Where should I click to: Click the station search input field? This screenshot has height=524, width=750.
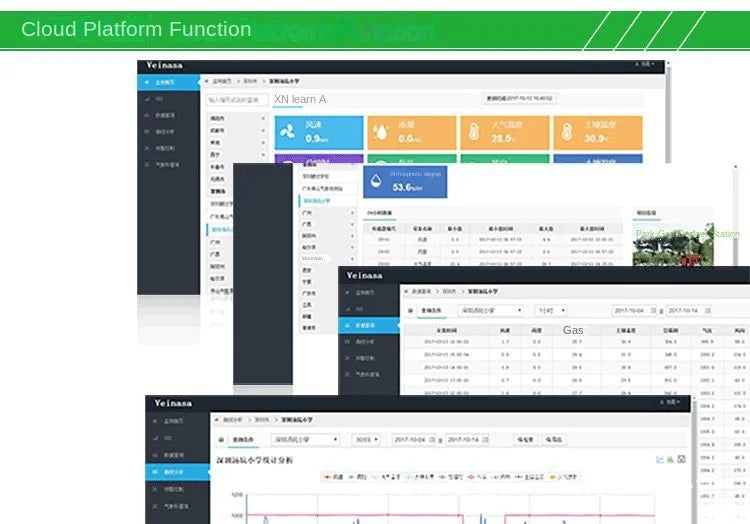pos(237,100)
